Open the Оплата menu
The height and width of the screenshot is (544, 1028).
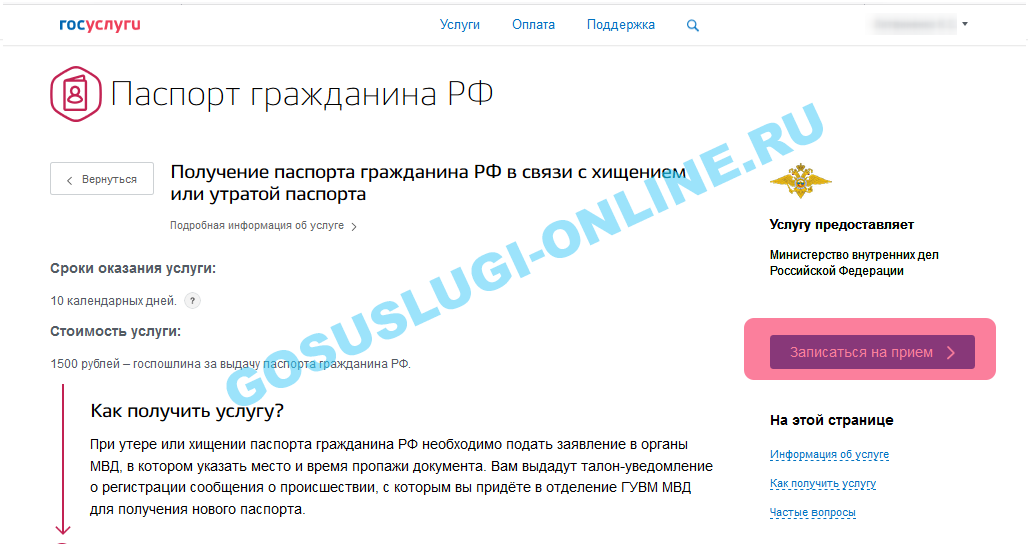point(533,25)
